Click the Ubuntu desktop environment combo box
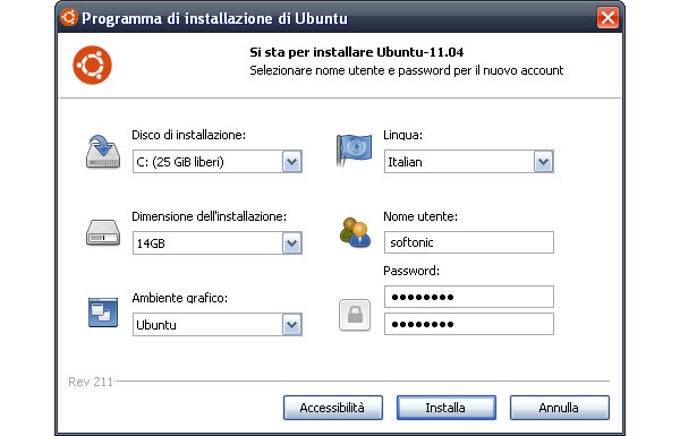 [217, 325]
